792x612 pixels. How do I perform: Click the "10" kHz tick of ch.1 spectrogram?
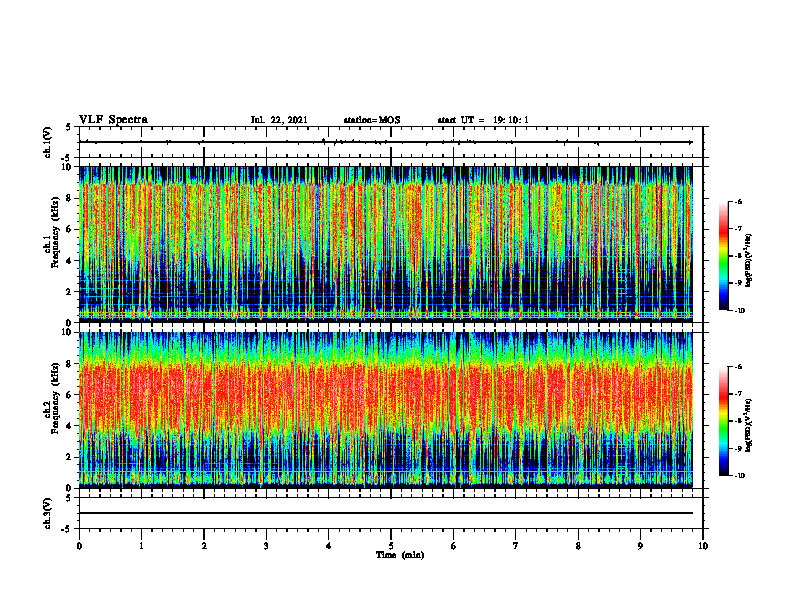(68, 167)
